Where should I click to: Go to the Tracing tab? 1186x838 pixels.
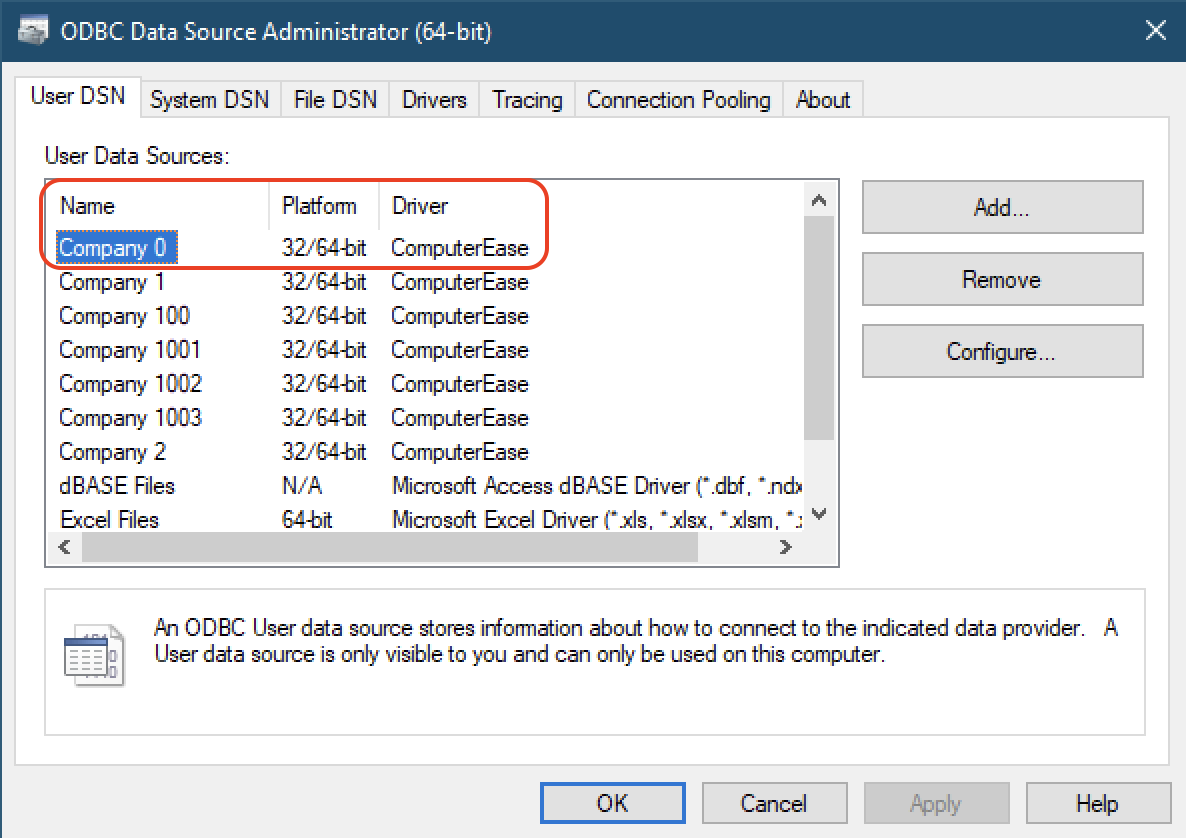[x=527, y=100]
